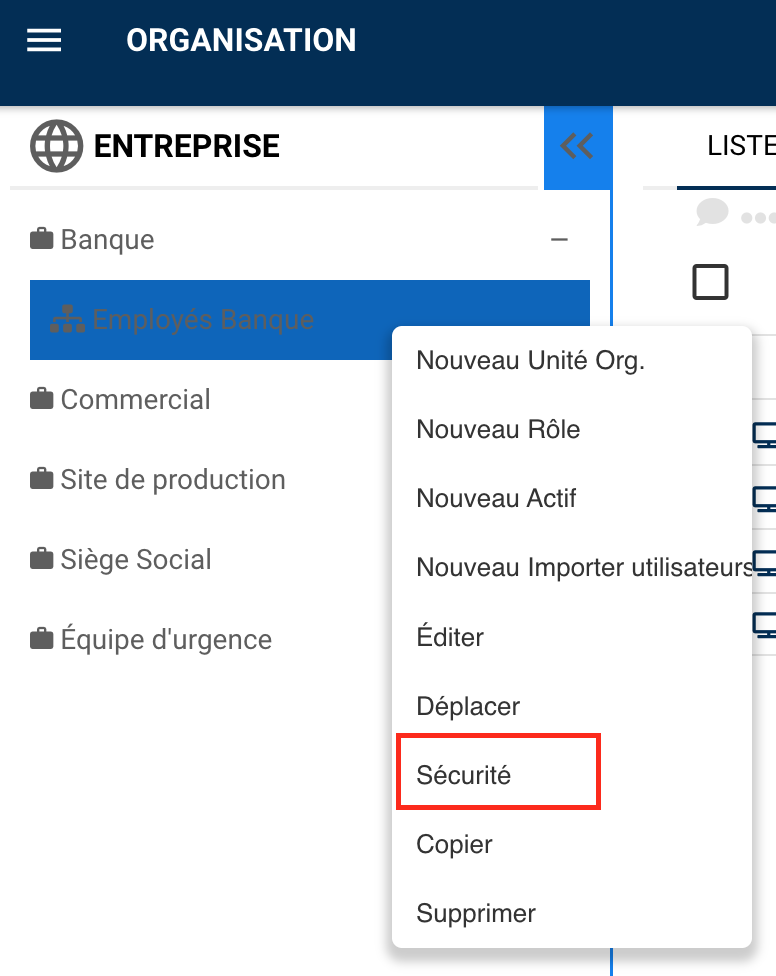Click the Équipe d'urgence briefcase icon

tap(42, 640)
